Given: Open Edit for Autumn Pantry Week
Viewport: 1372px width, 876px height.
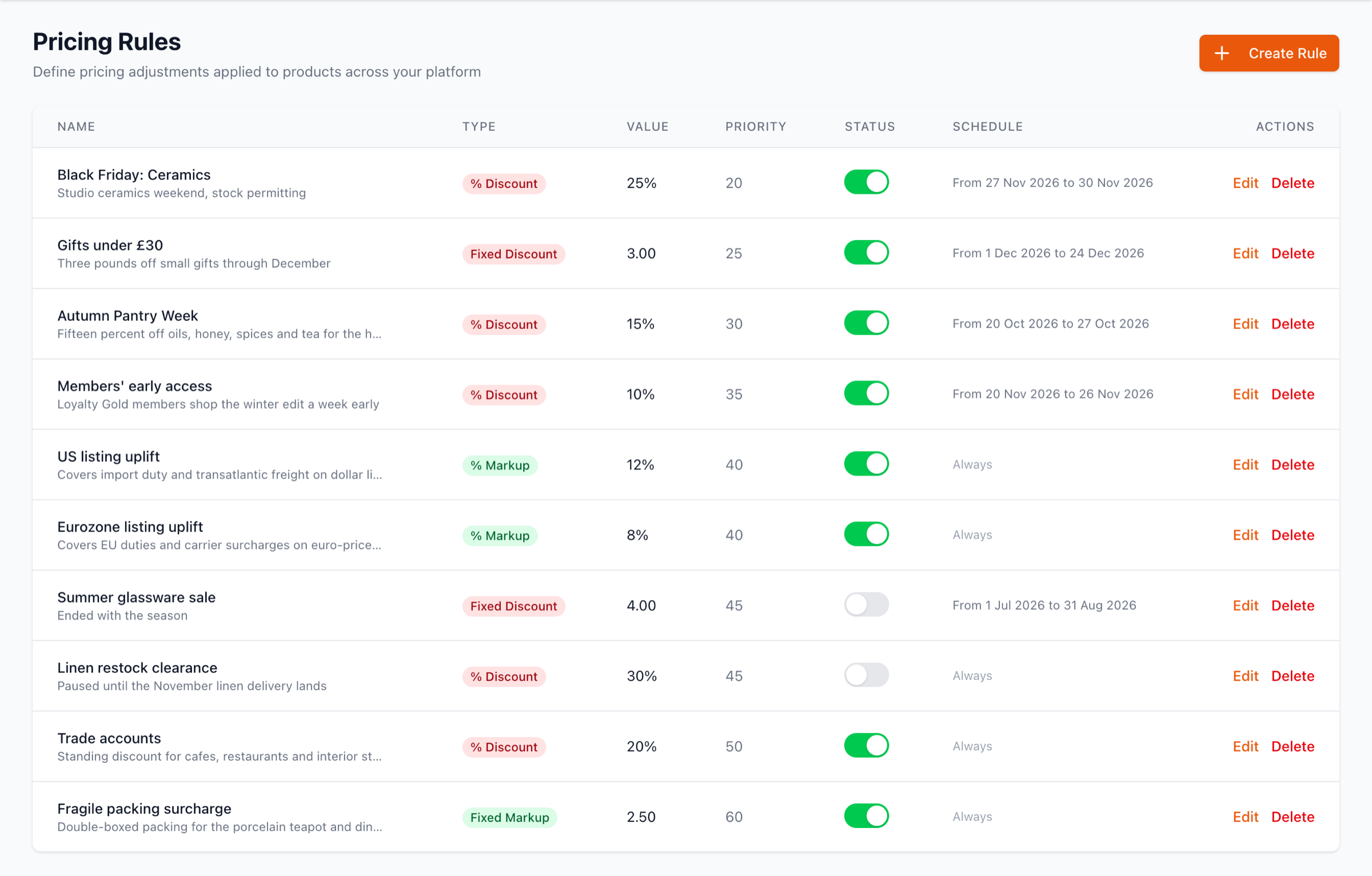Looking at the screenshot, I should pos(1245,324).
